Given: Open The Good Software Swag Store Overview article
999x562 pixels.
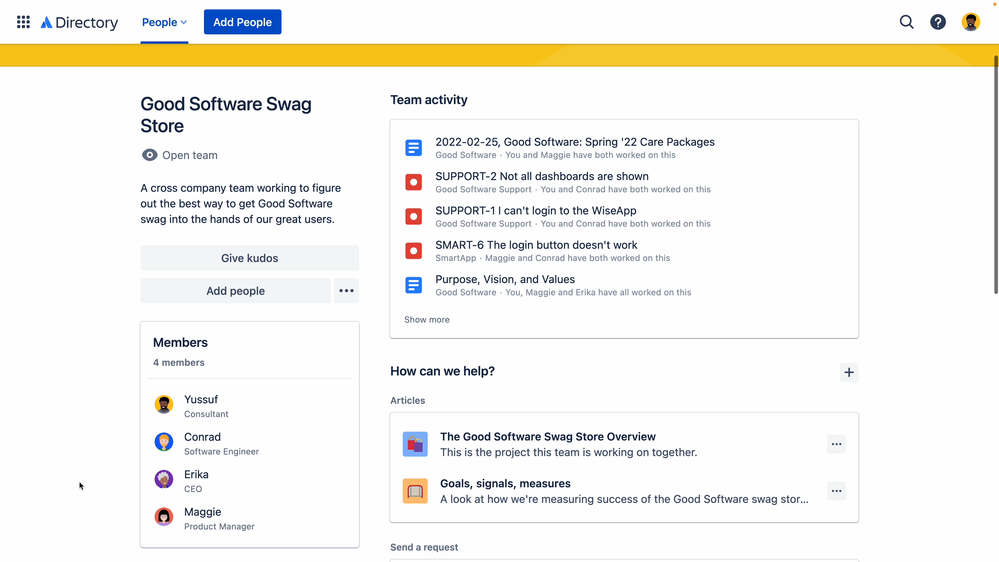Looking at the screenshot, I should [x=548, y=436].
